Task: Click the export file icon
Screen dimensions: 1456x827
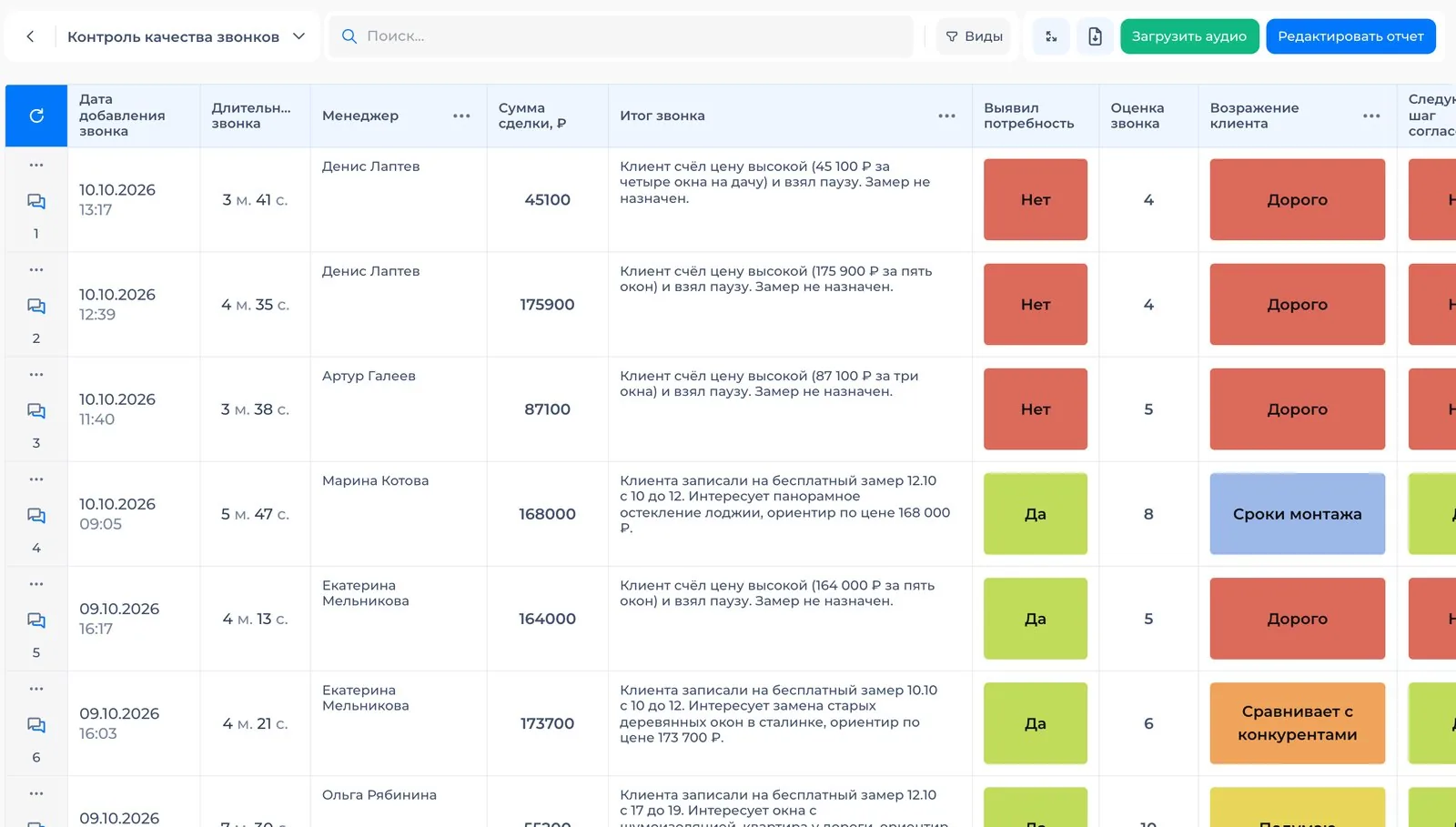Action: point(1095,36)
